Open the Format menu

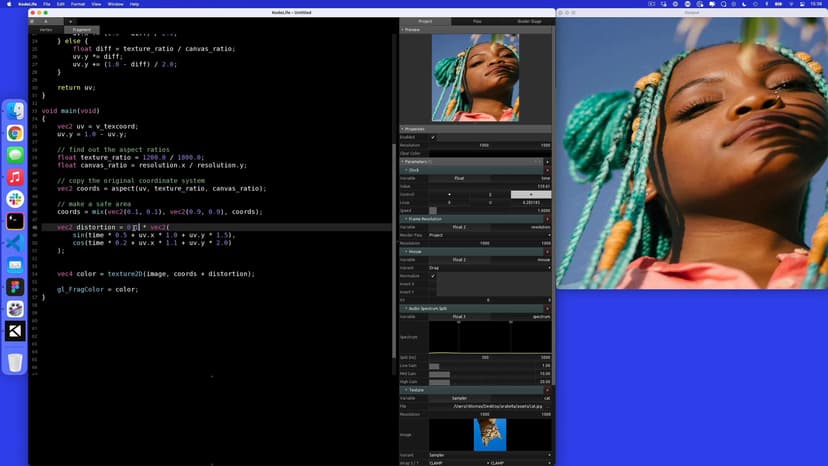click(78, 4)
